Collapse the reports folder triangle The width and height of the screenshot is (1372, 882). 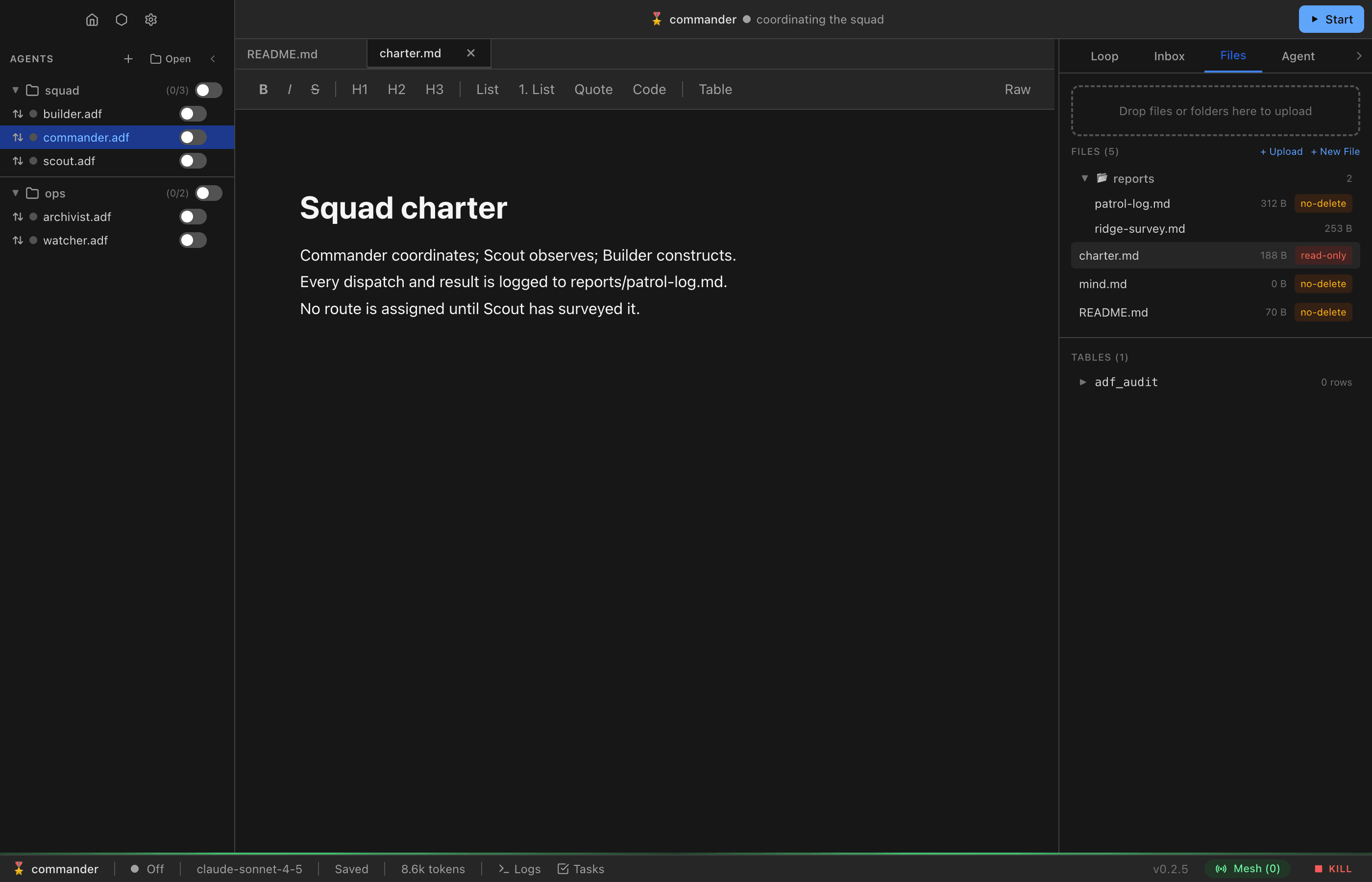pos(1084,179)
